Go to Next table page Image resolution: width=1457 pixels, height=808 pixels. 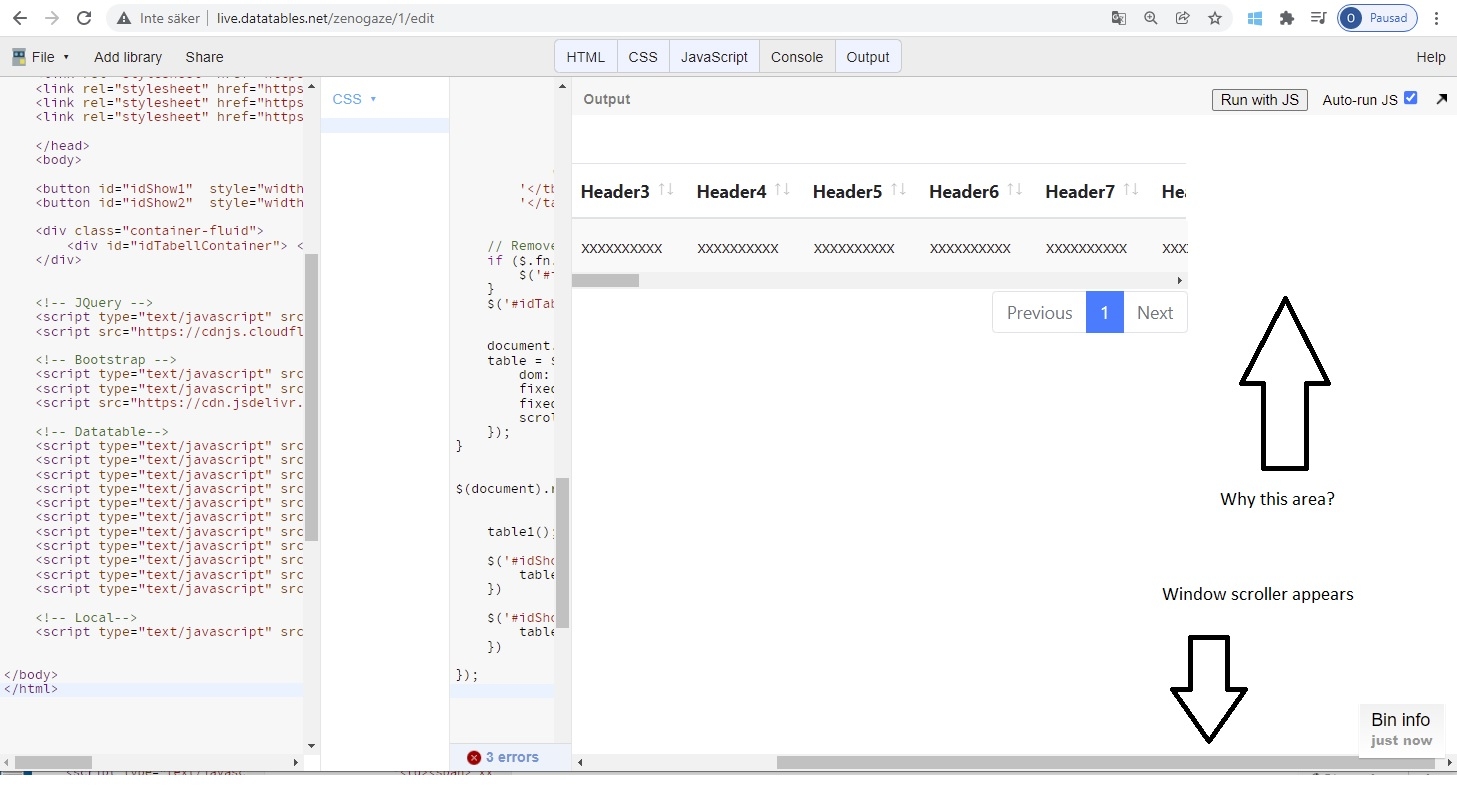pos(1155,312)
